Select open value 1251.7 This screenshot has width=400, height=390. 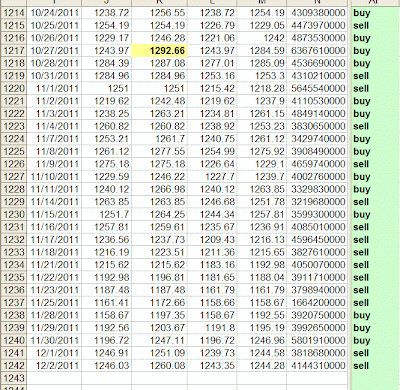tap(107, 214)
